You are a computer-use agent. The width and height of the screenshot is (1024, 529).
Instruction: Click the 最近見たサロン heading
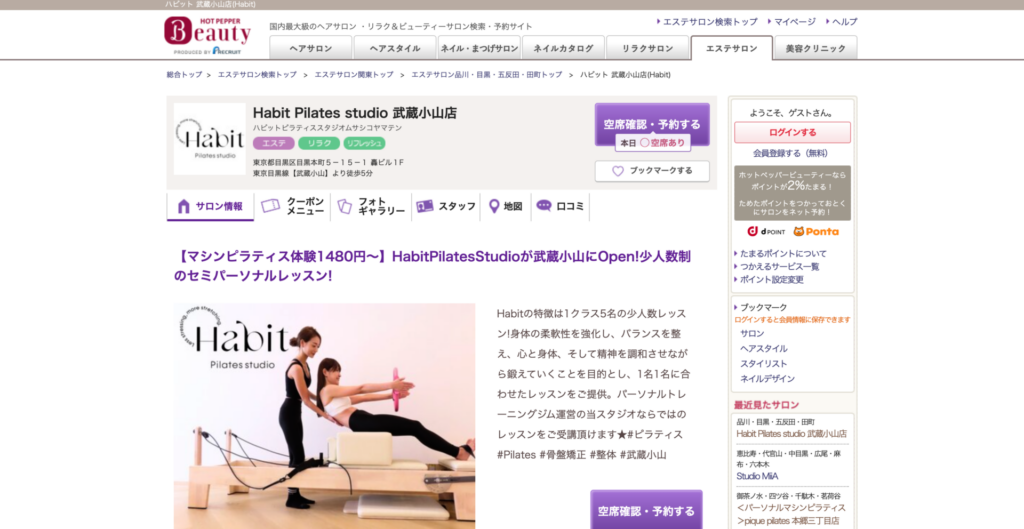(766, 405)
